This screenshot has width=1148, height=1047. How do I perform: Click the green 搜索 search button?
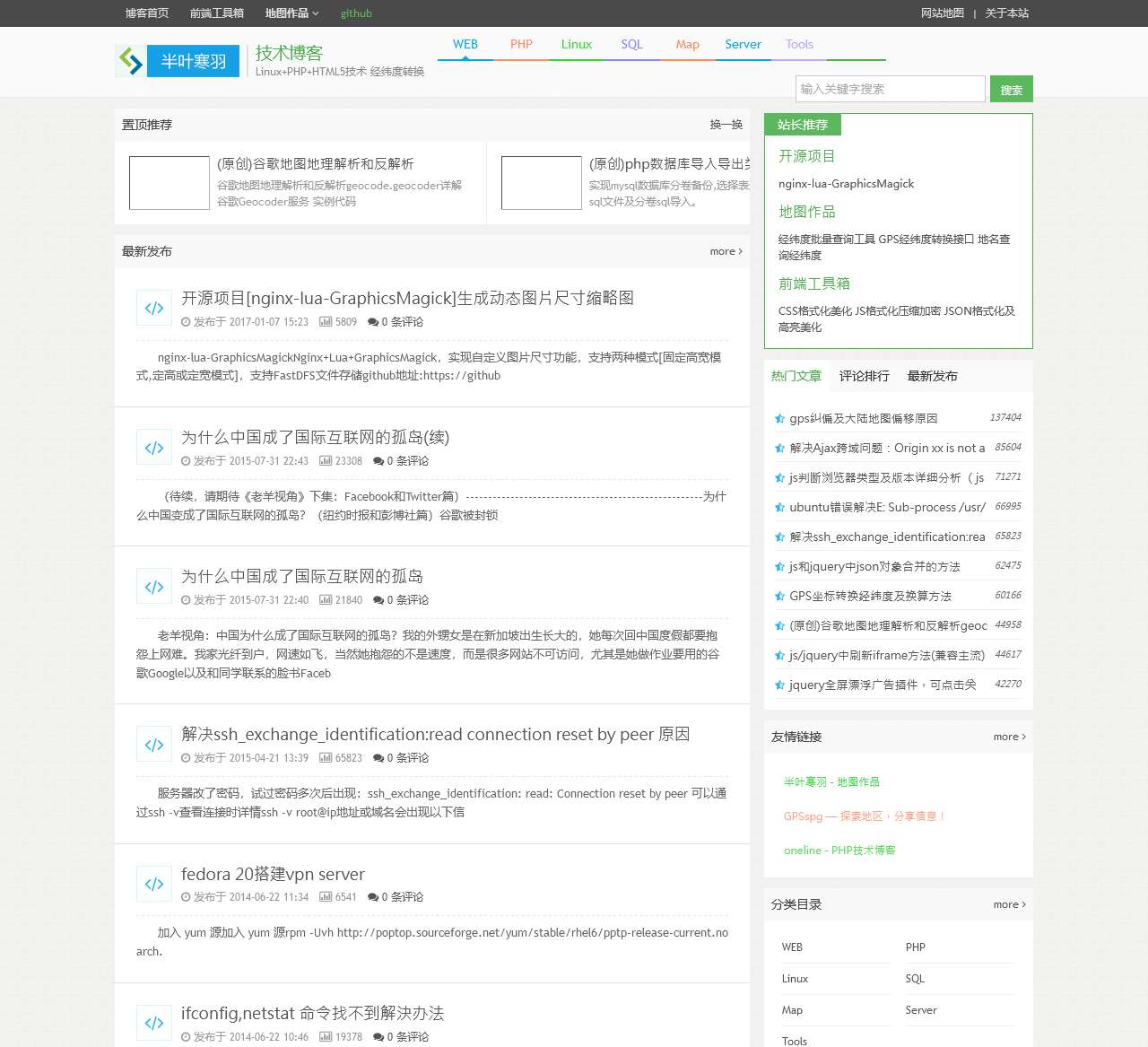1012,90
